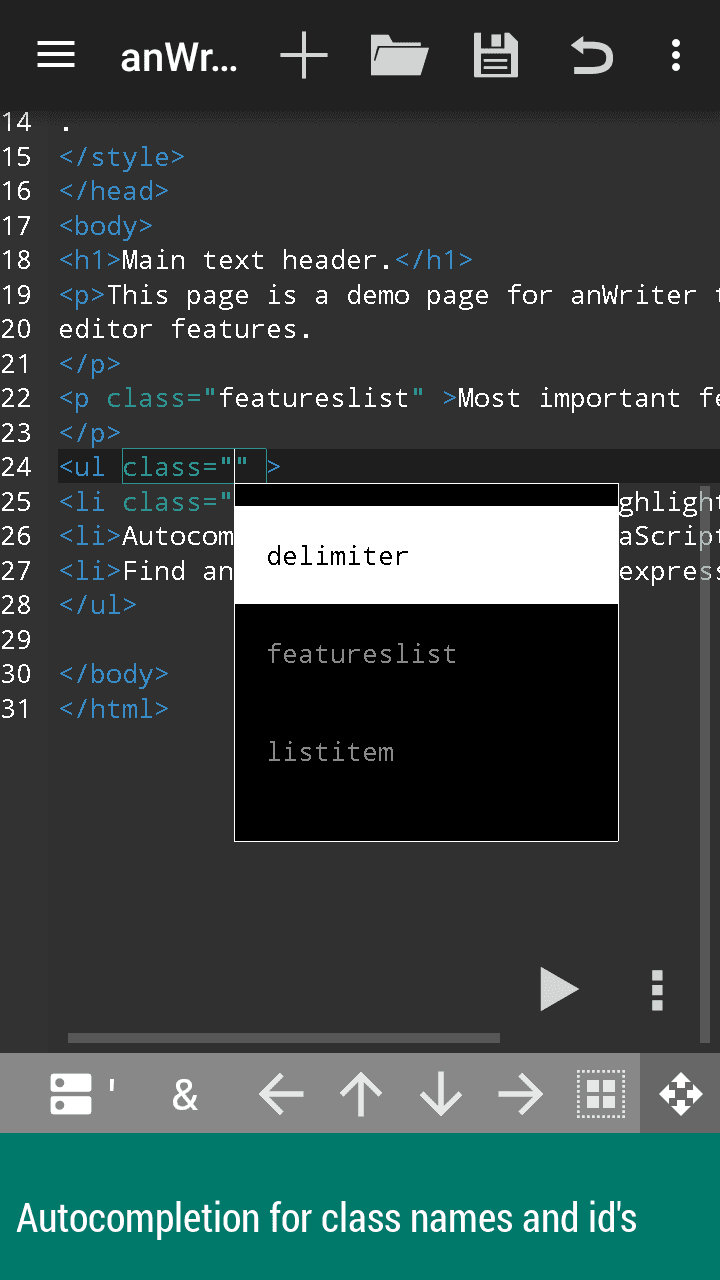720x1280 pixels.
Task: Move cursor down with arrow key
Action: (x=441, y=1095)
